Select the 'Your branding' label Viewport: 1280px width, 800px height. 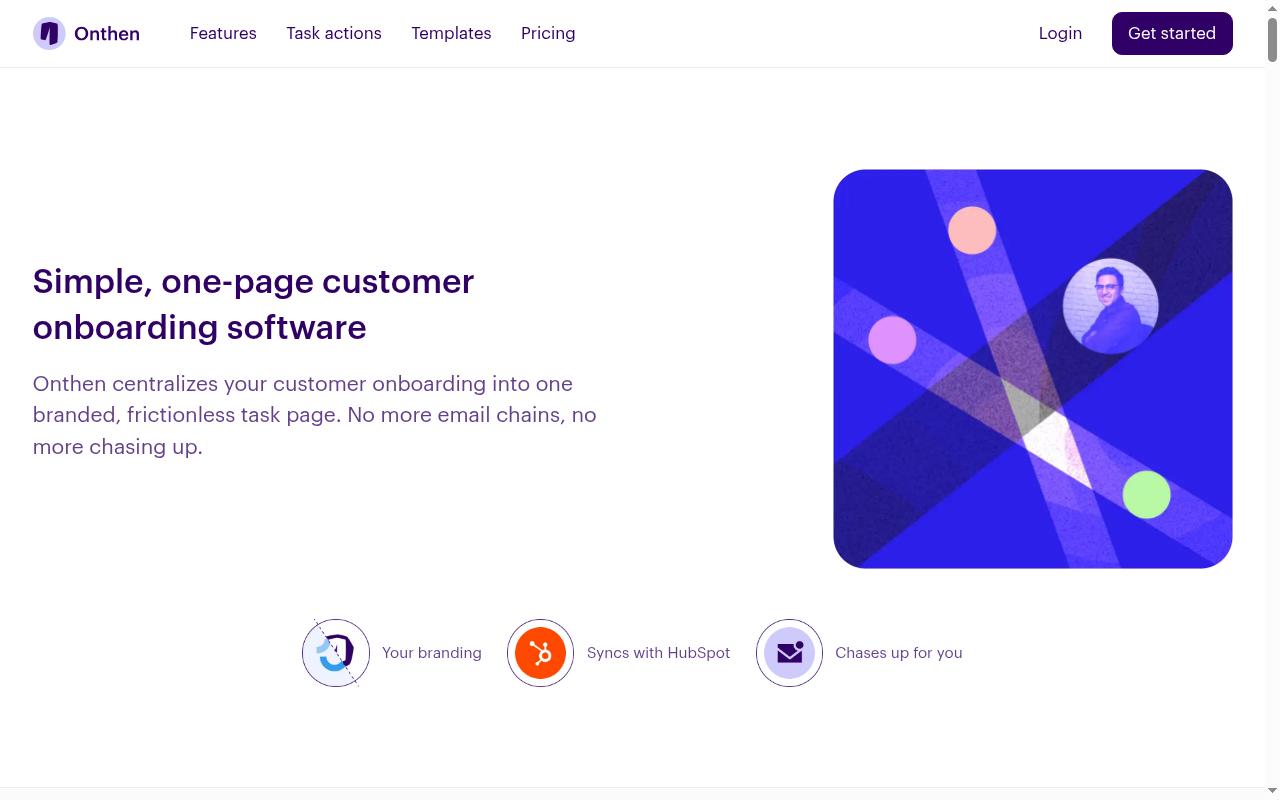[x=432, y=653]
